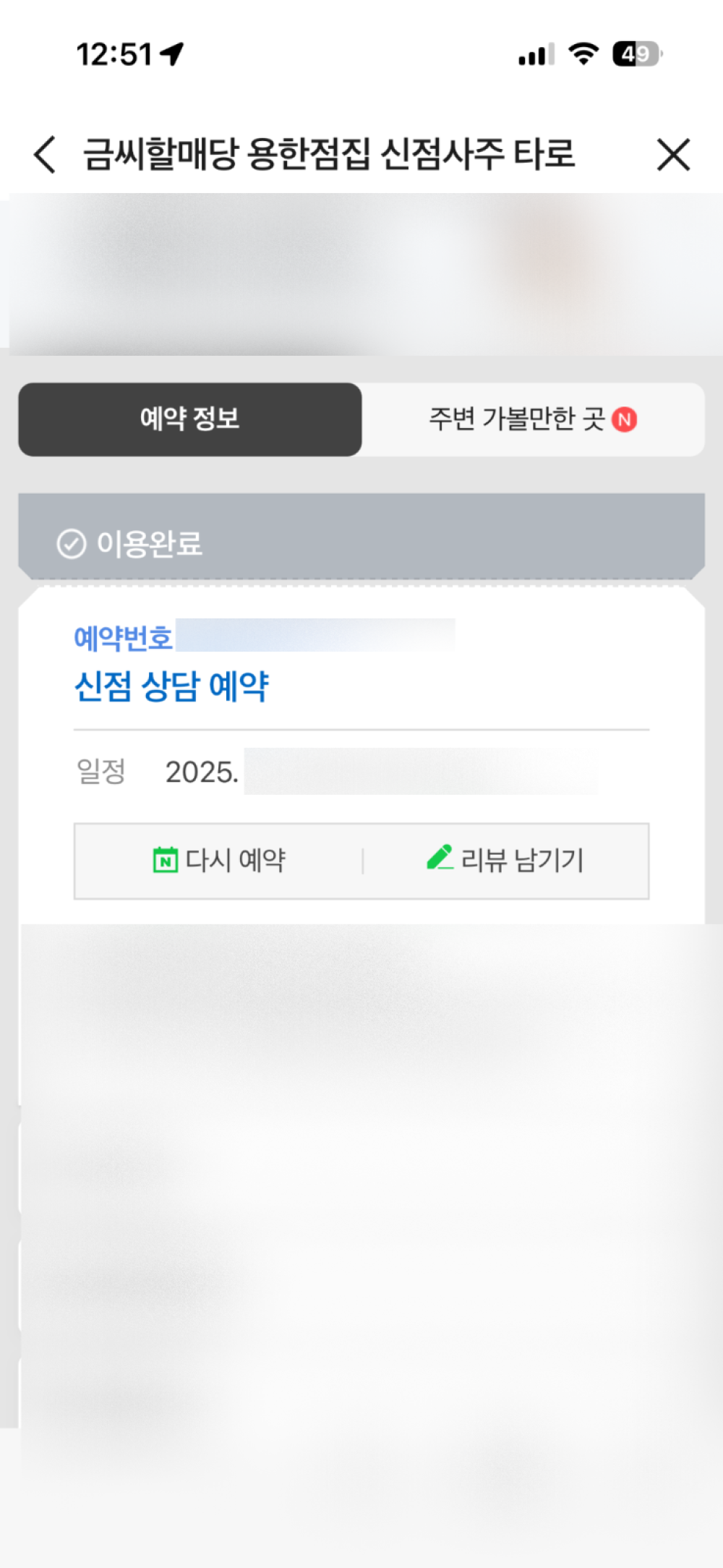Viewport: 723px width, 1568px height.
Task: Click the 이용완료 status banner
Action: click(361, 537)
